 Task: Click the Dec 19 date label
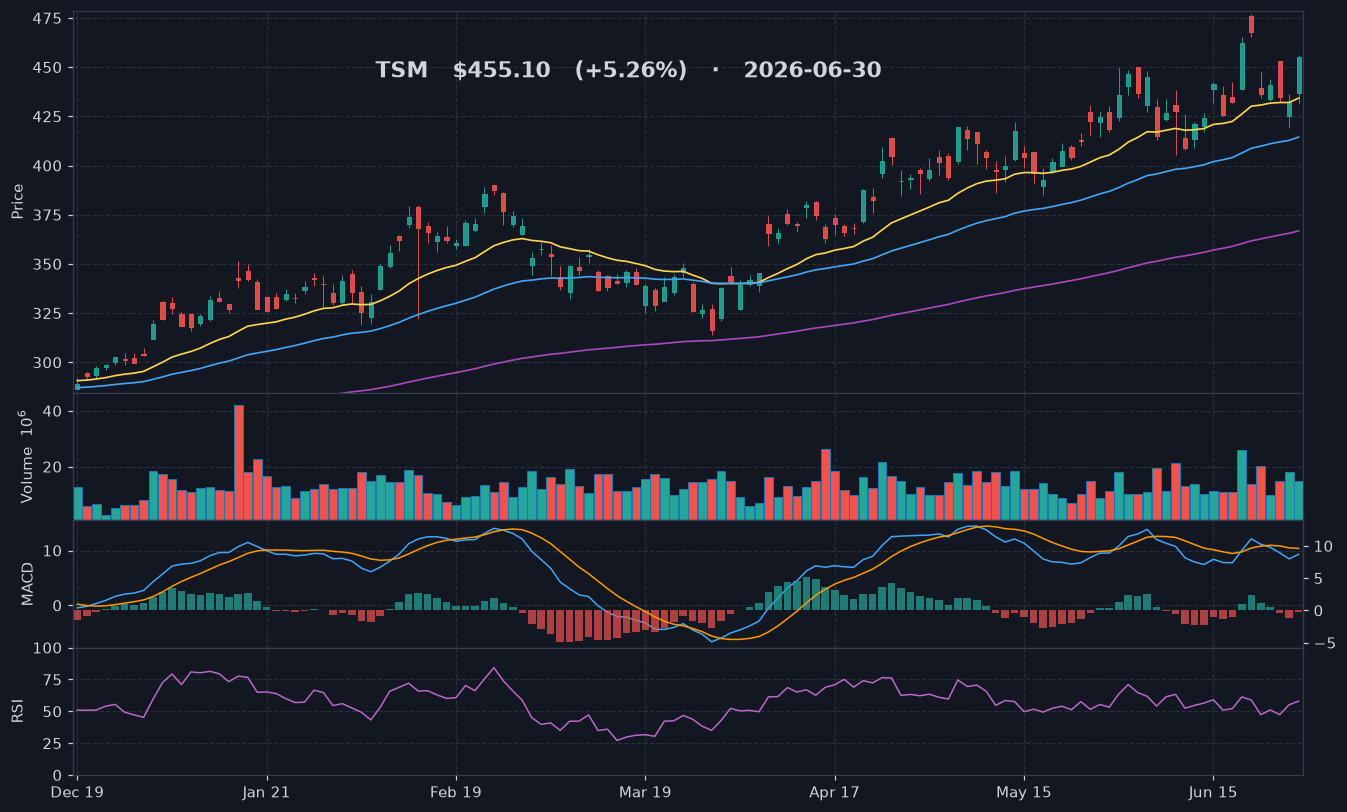coord(77,792)
